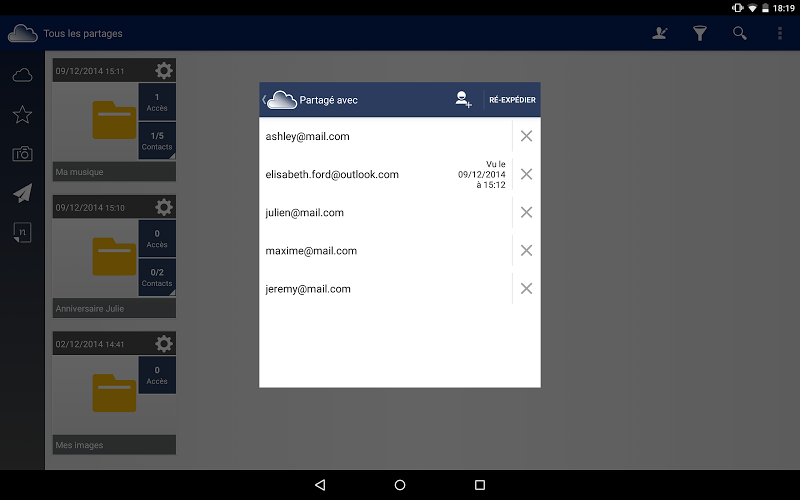
Task: Open shares paper plane in the sidebar
Action: [x=22, y=193]
